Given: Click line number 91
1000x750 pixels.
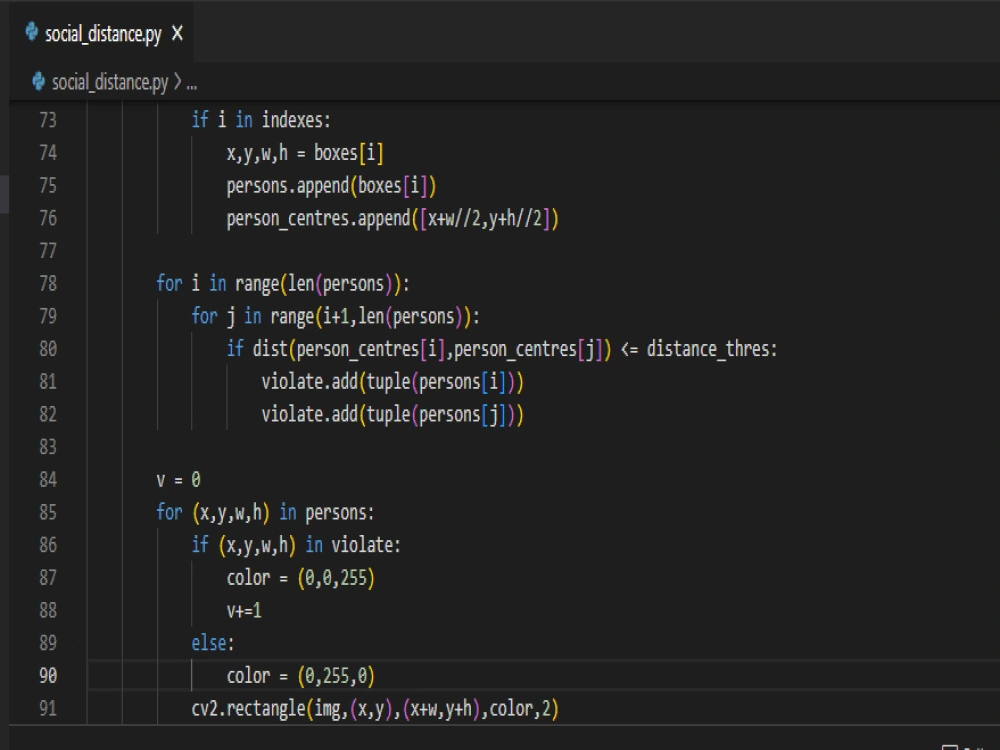Looking at the screenshot, I should pos(46,709).
